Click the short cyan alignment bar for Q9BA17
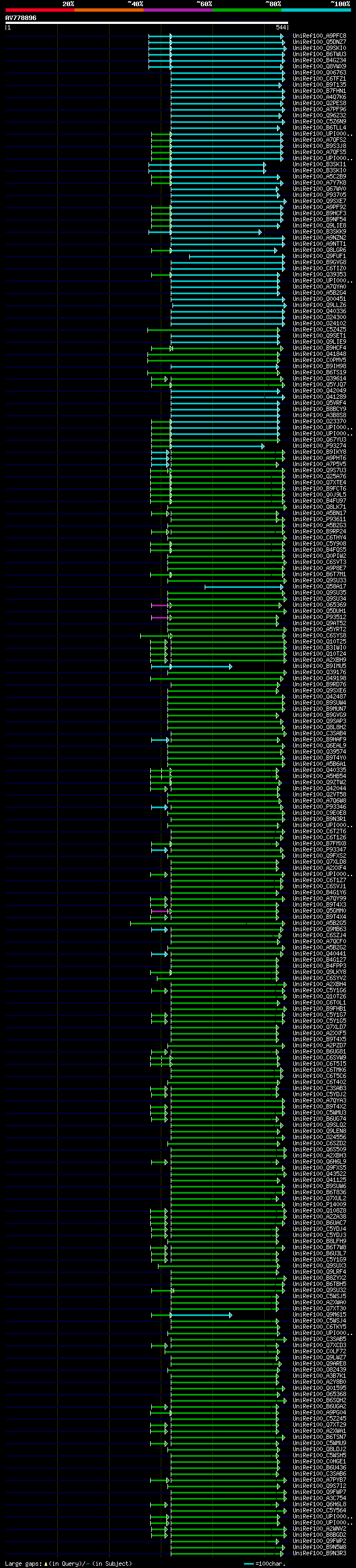Image resolution: width=356 pixels, height=1568 pixels. (x=244, y=587)
